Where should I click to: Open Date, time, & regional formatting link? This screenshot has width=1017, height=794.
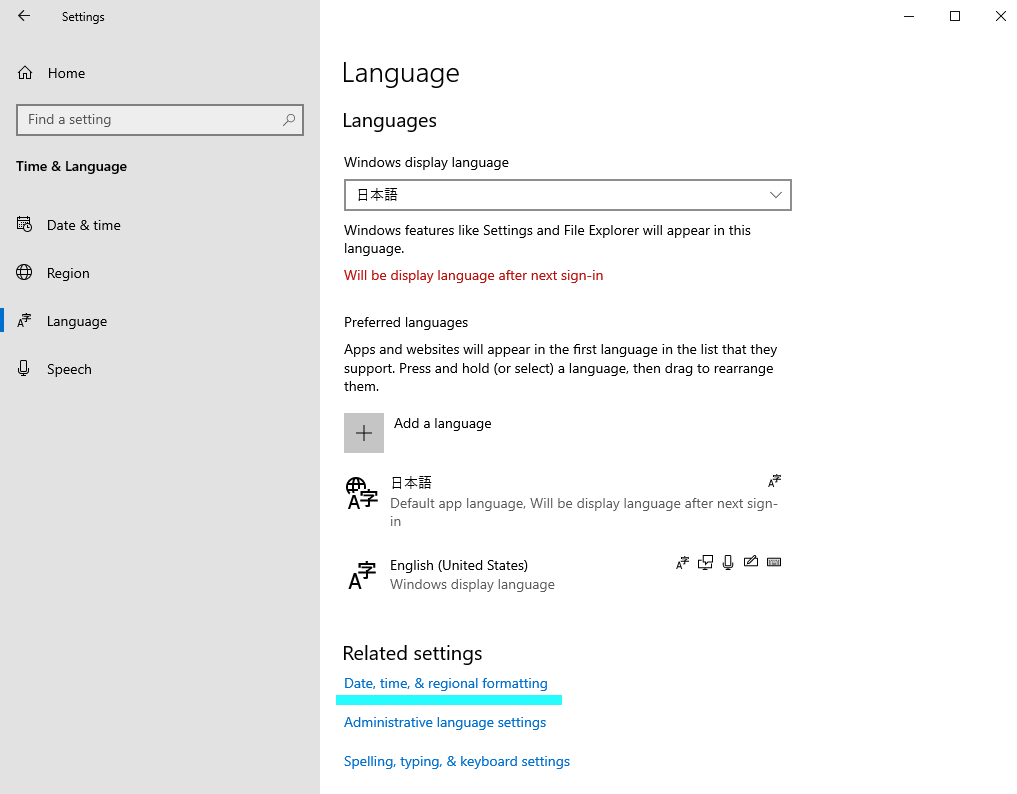[446, 683]
